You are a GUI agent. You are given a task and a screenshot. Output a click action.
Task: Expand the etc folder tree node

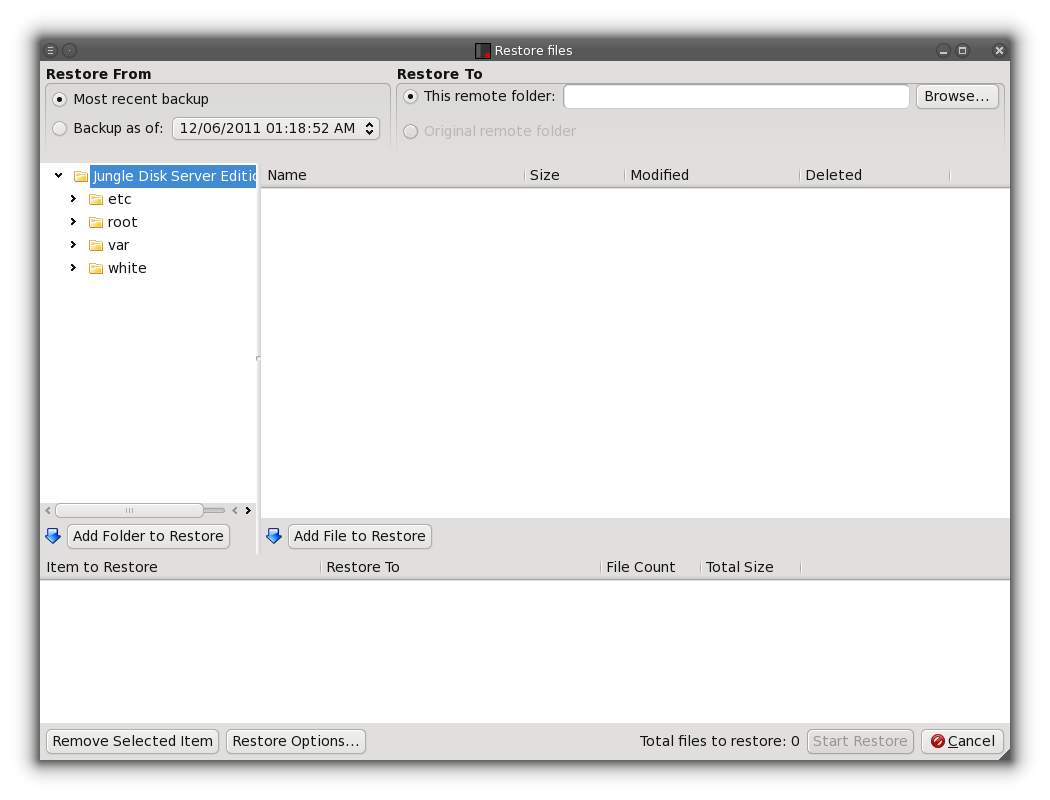click(x=73, y=199)
